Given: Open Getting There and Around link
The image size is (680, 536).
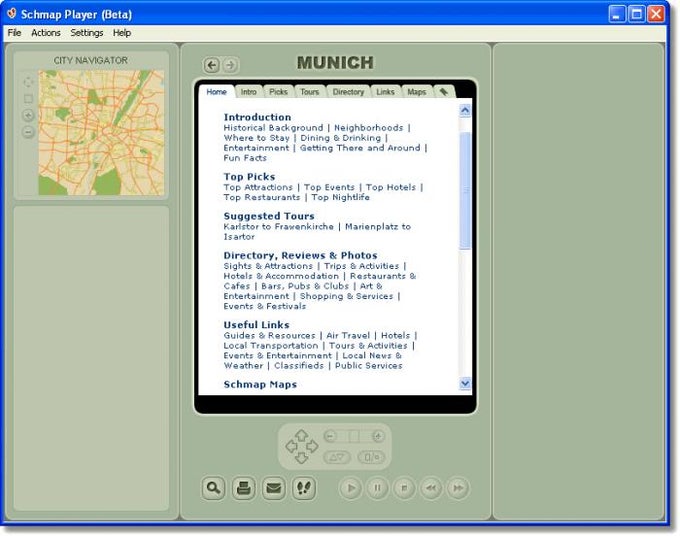Looking at the screenshot, I should 360,148.
